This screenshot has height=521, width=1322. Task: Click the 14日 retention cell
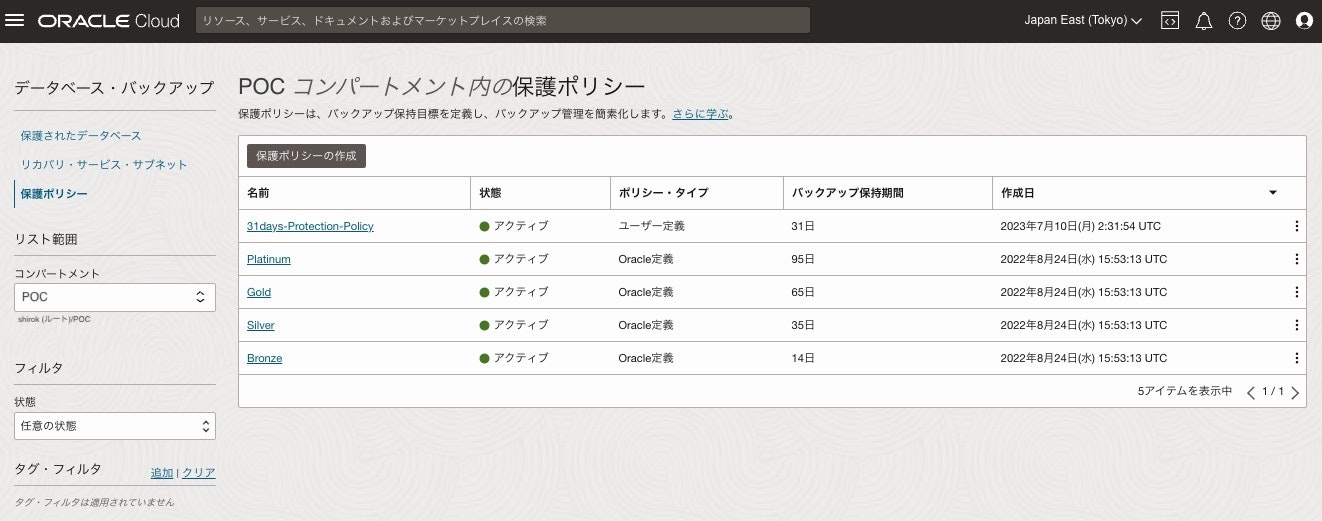tap(803, 358)
